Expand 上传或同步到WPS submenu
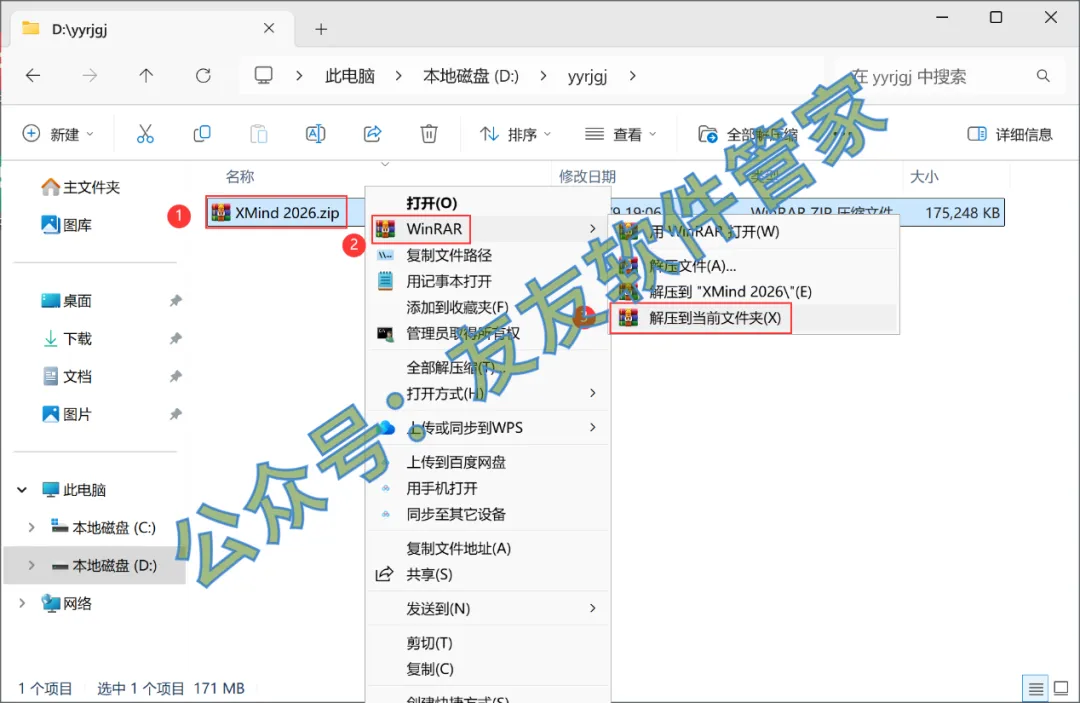The image size is (1080, 703). point(487,428)
